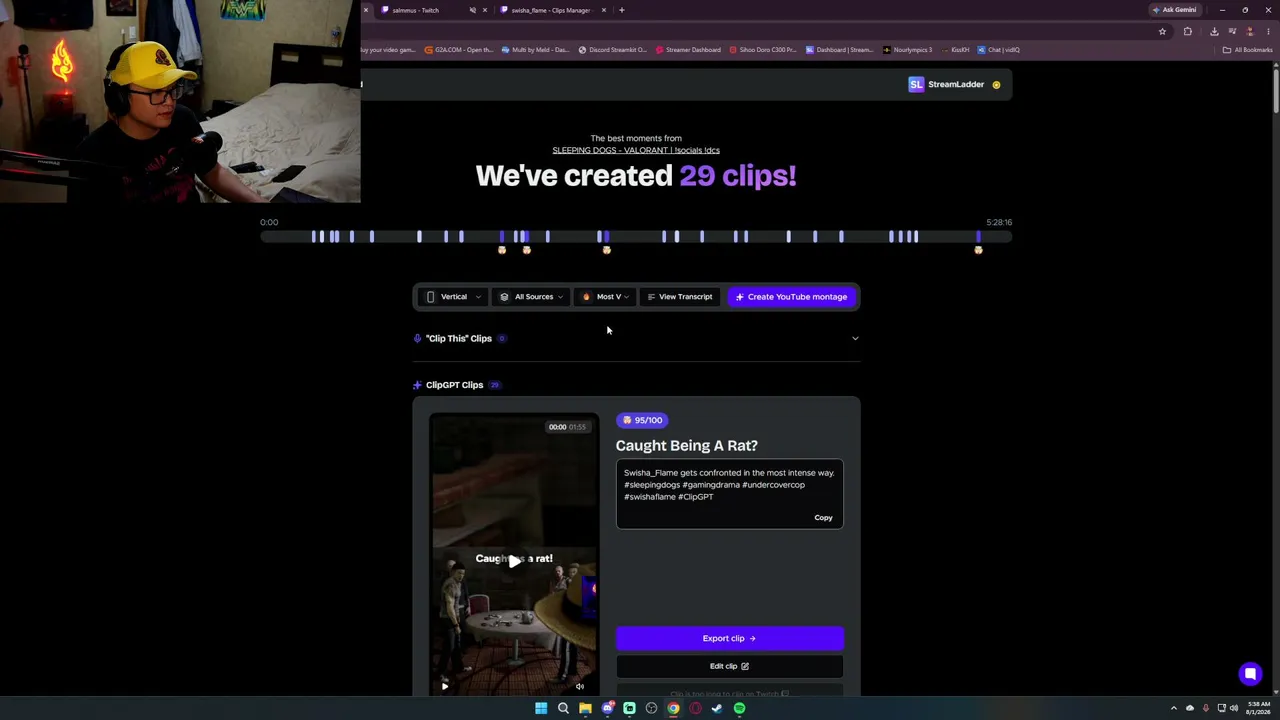Toggle the clip preview volume icon
The height and width of the screenshot is (720, 1280).
[579, 686]
